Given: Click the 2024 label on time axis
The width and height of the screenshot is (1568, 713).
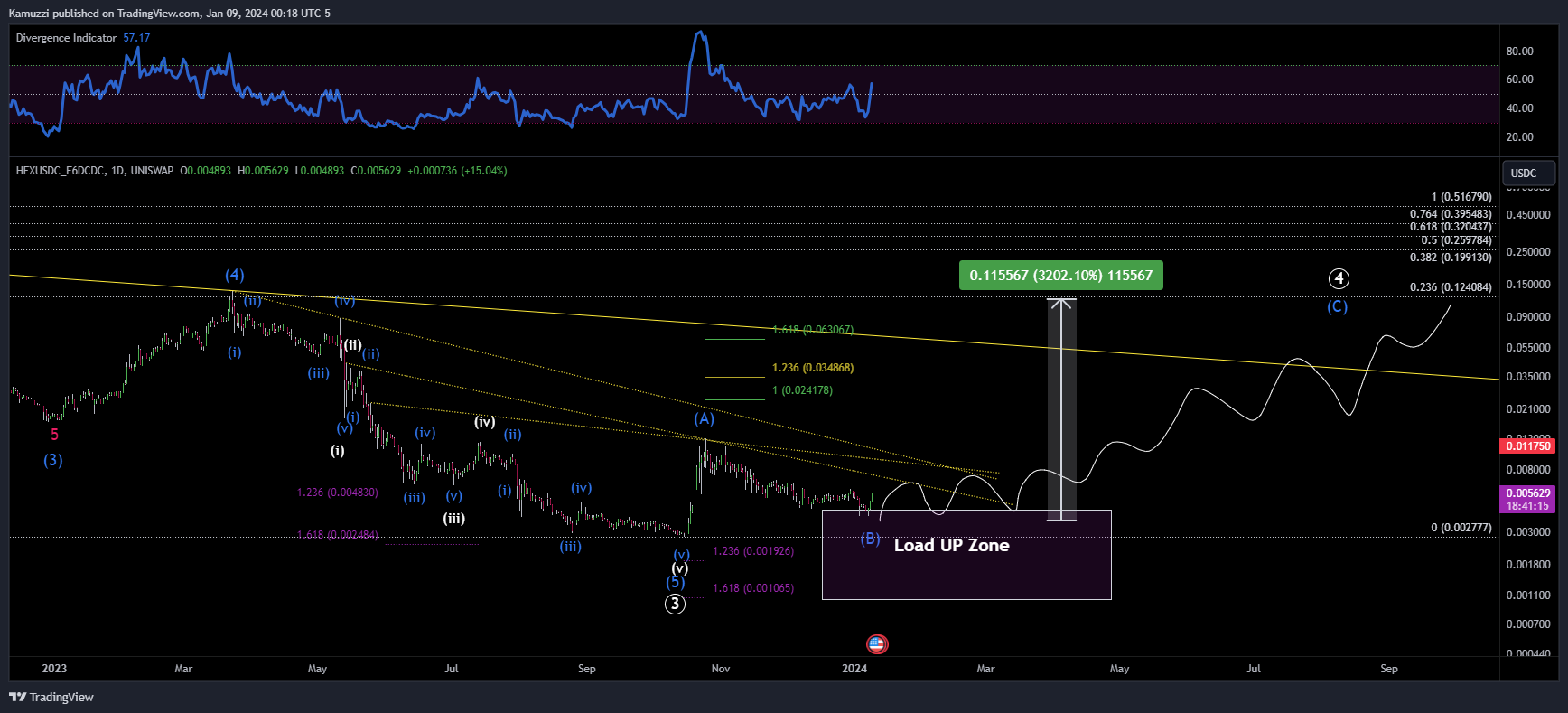Looking at the screenshot, I should [x=854, y=669].
